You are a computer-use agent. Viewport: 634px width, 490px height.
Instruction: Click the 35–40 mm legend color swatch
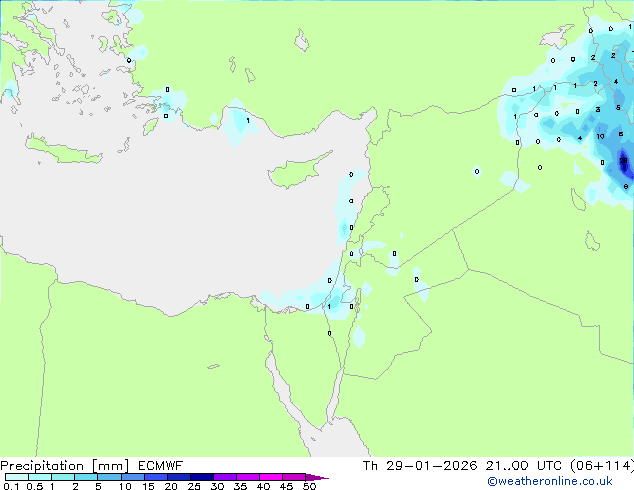(x=247, y=477)
